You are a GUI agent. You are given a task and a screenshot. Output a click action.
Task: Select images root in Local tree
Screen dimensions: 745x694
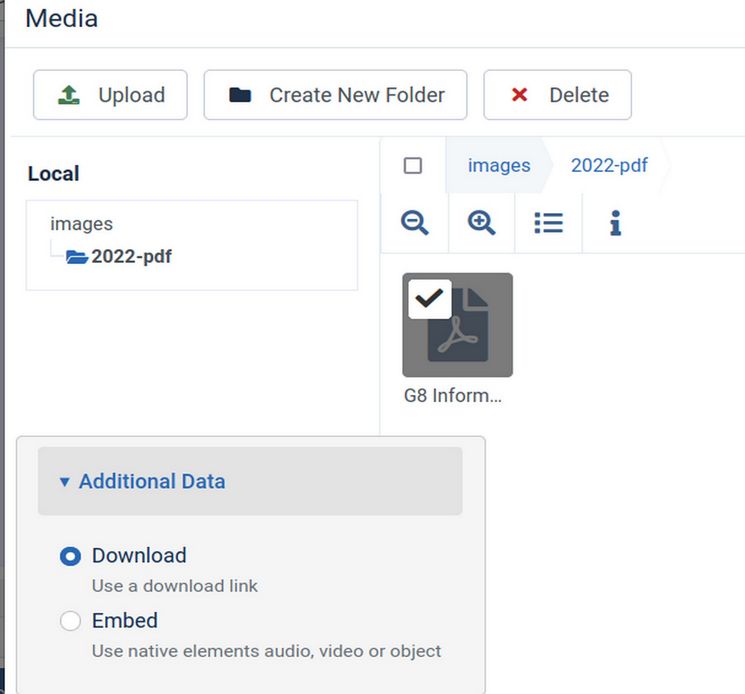(82, 224)
